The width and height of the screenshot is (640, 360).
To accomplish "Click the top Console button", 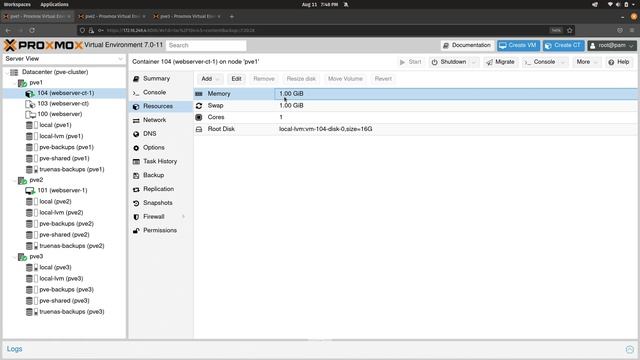I will coord(540,62).
